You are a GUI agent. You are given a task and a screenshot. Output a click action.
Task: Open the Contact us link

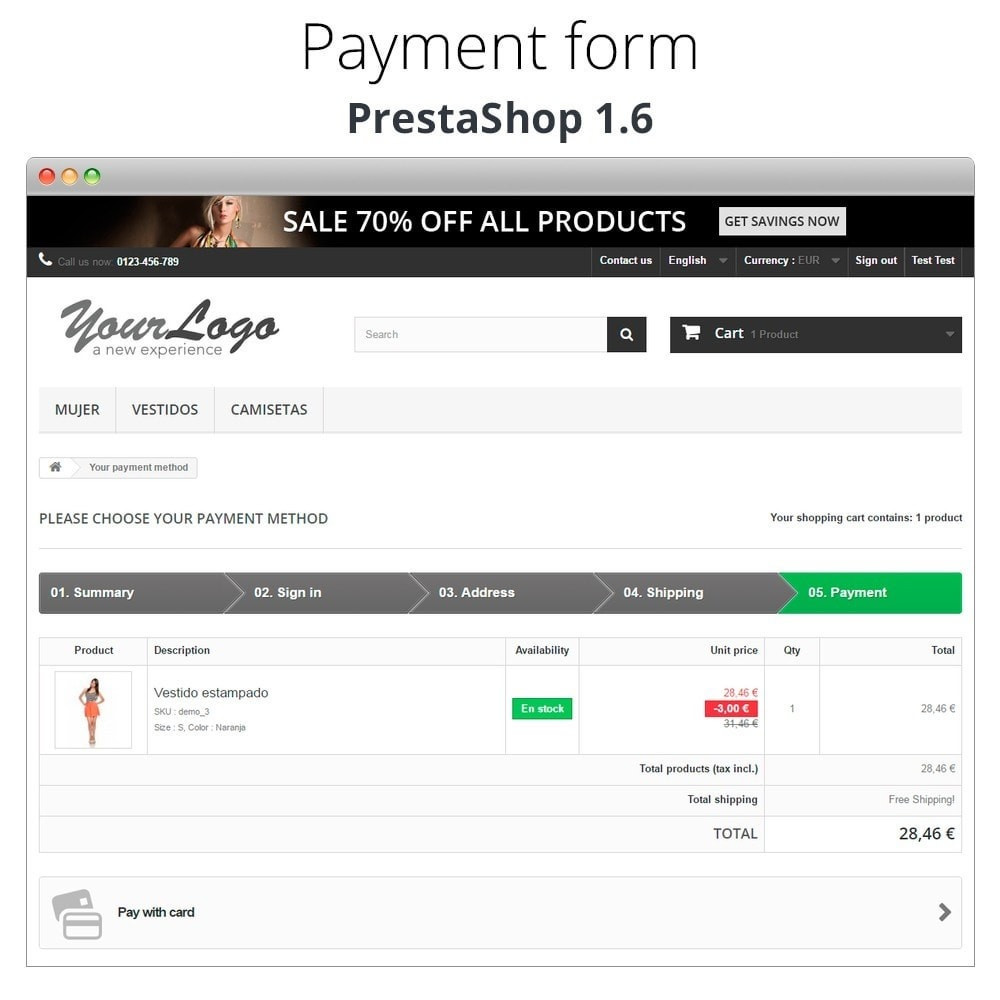point(625,261)
